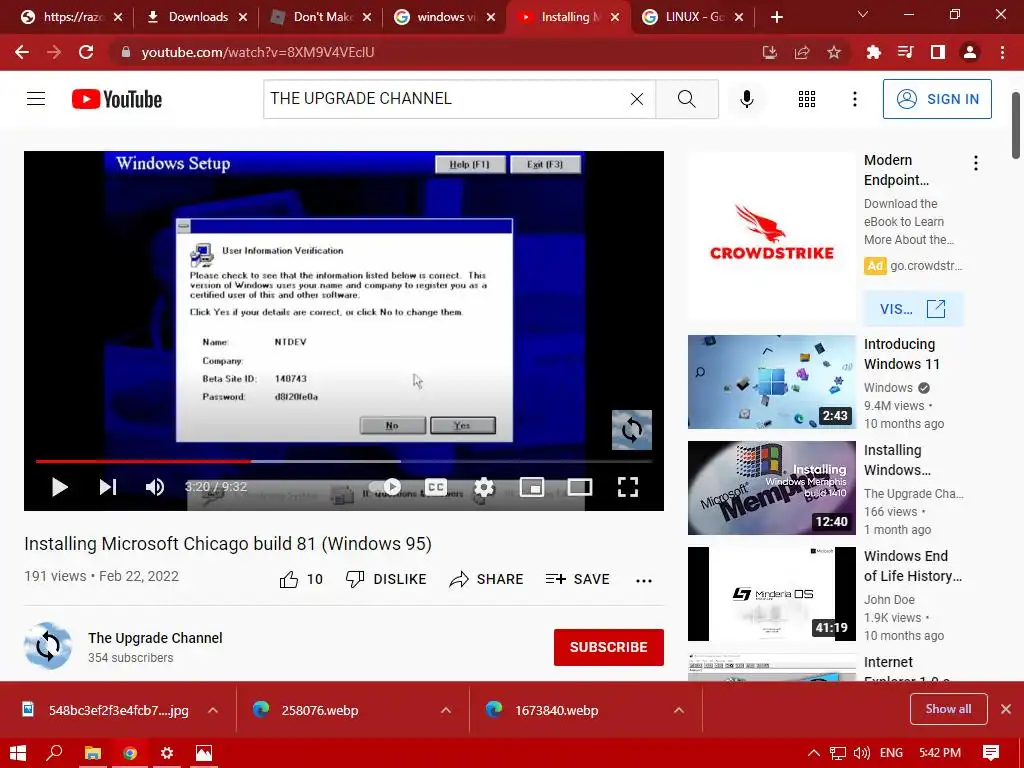Open Introducing Windows 11 video thumbnail
Screen dimensions: 1024x768
pos(771,382)
